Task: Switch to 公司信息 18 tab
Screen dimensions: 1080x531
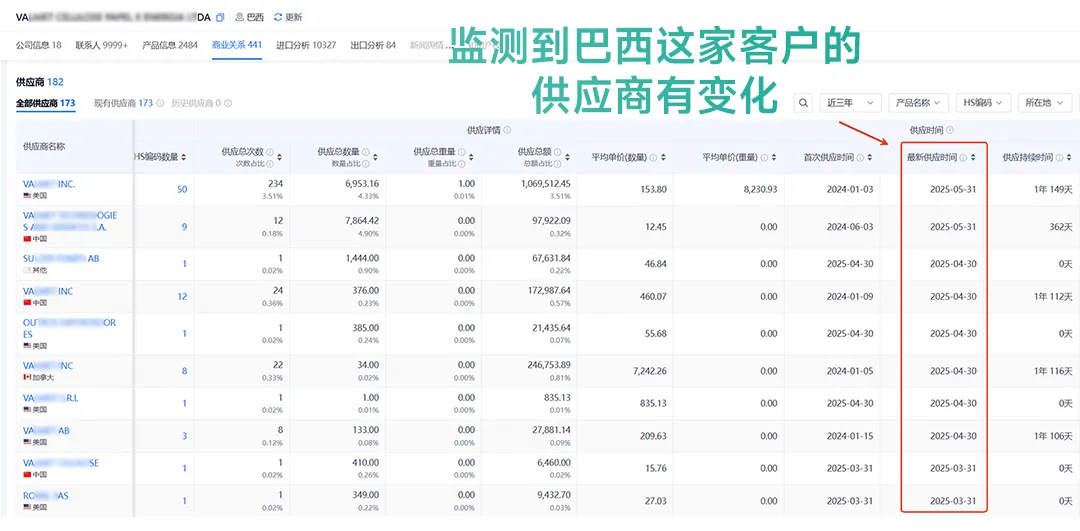Action: pos(39,45)
